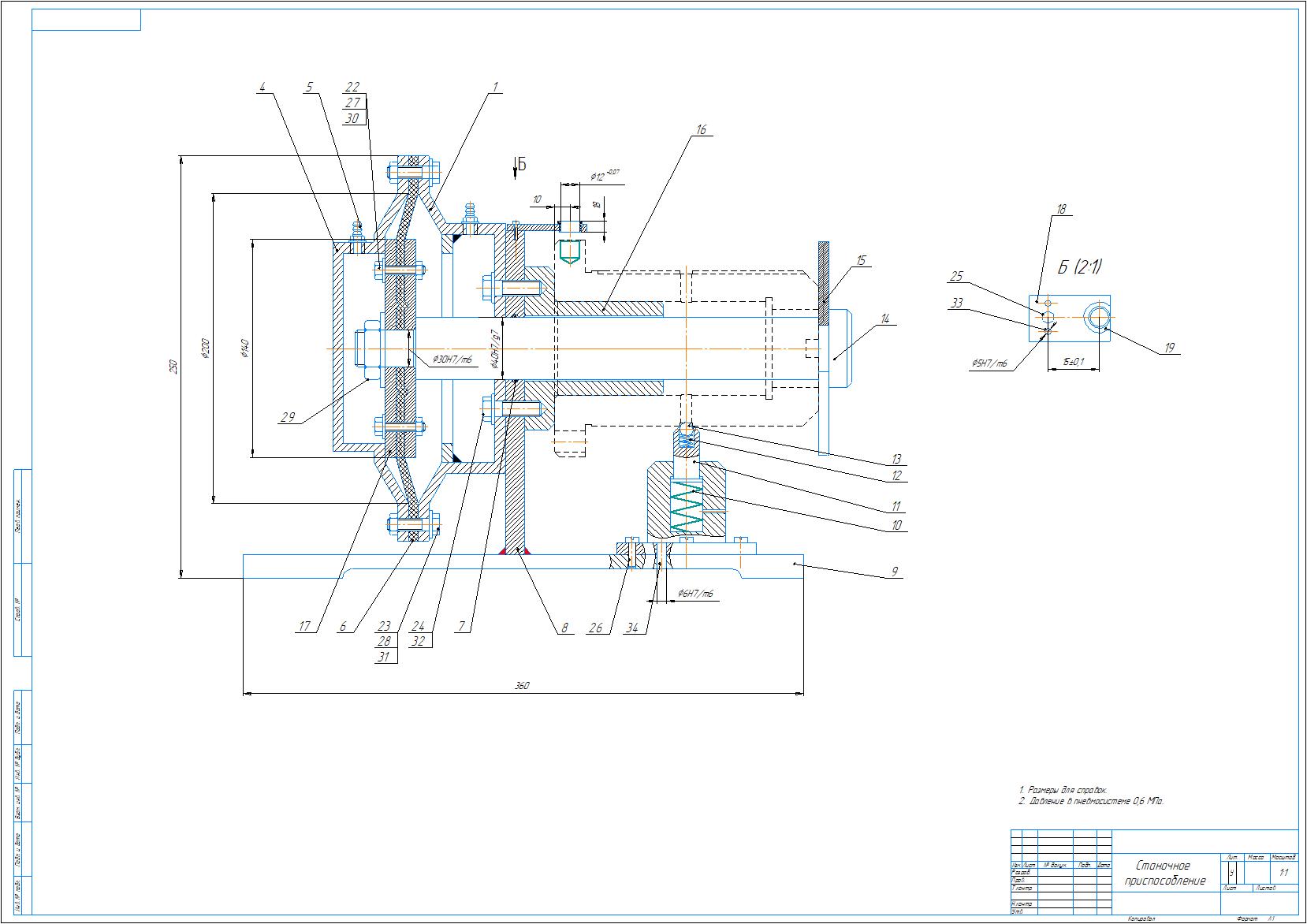This screenshot has width=1307, height=924.
Task: Select part callout number 29
Action: [288, 417]
